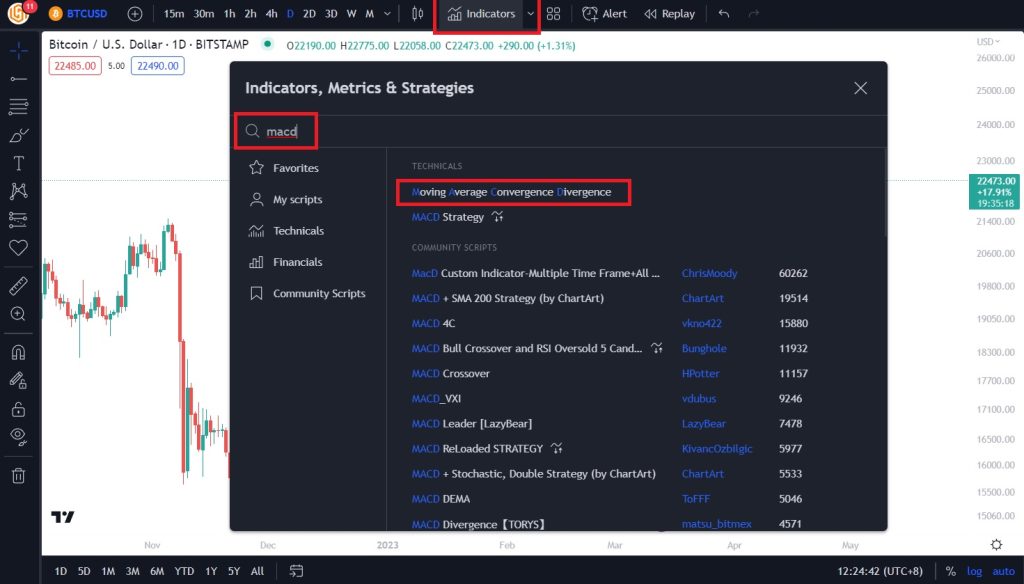Toggle log scale
This screenshot has height=584, width=1024.
pyautogui.click(x=974, y=571)
